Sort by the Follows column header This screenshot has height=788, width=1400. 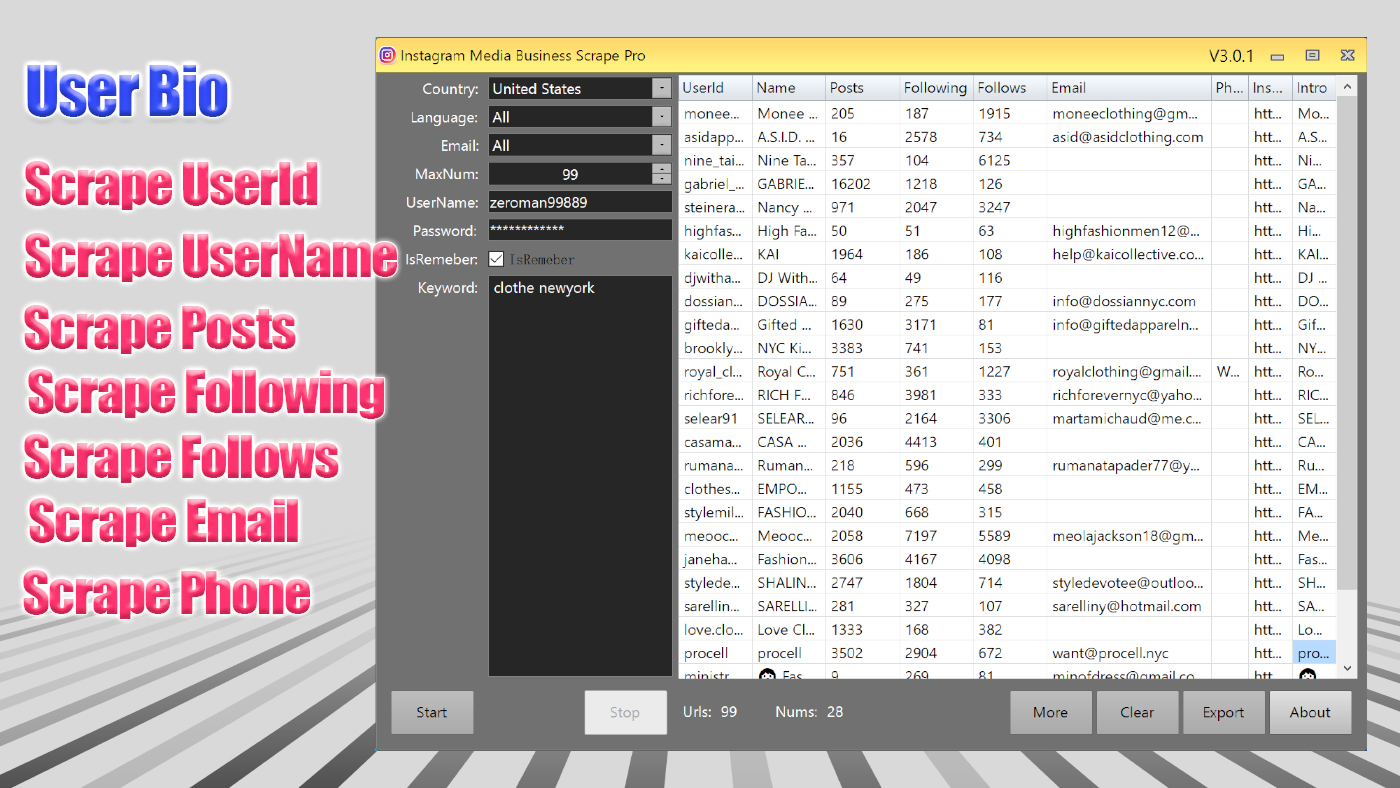1010,88
